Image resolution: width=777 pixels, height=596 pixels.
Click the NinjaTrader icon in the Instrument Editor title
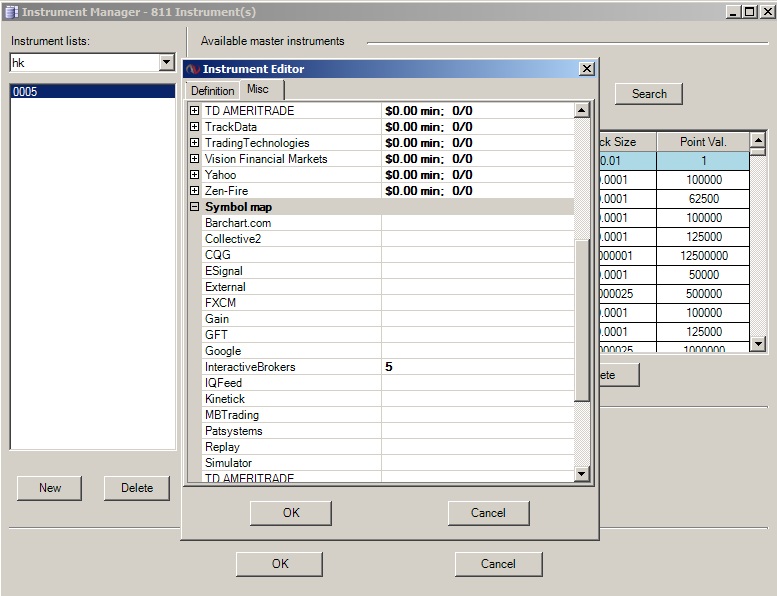[193, 69]
